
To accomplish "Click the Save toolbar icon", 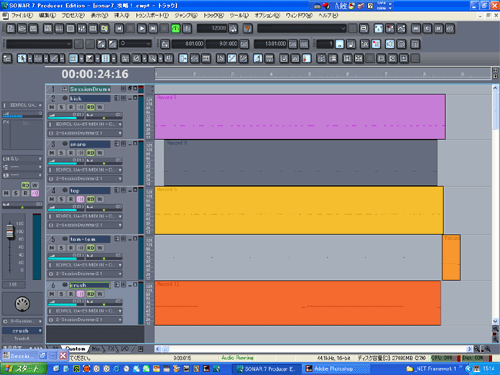I will click(x=33, y=29).
